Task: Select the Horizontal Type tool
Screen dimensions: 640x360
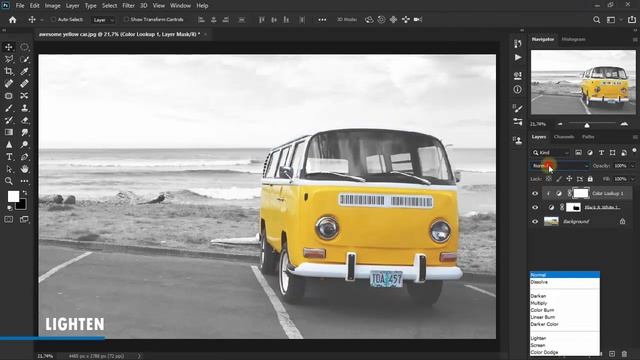Action: [x=9, y=157]
